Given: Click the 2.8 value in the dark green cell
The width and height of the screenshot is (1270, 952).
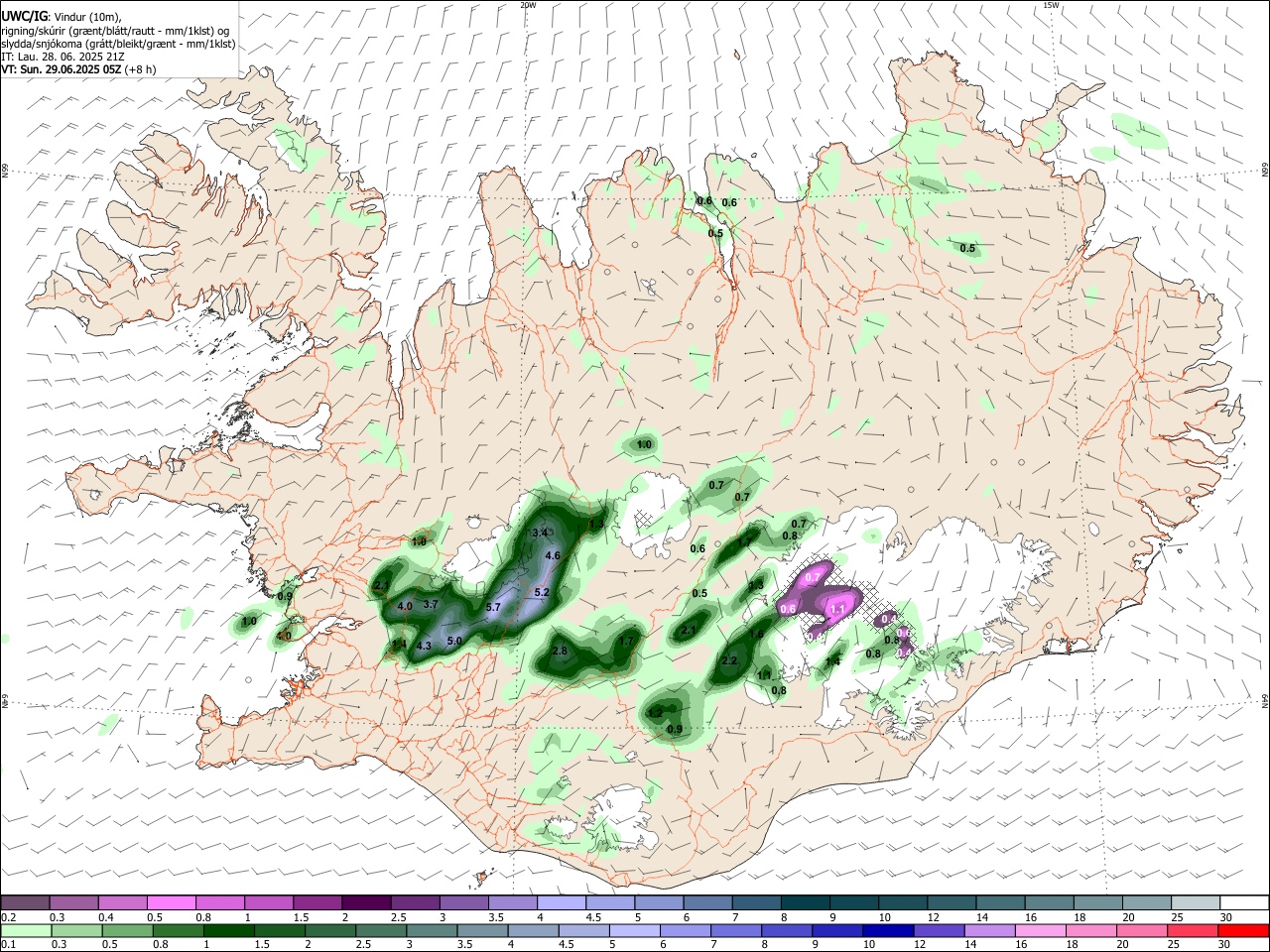Looking at the screenshot, I should point(559,651).
